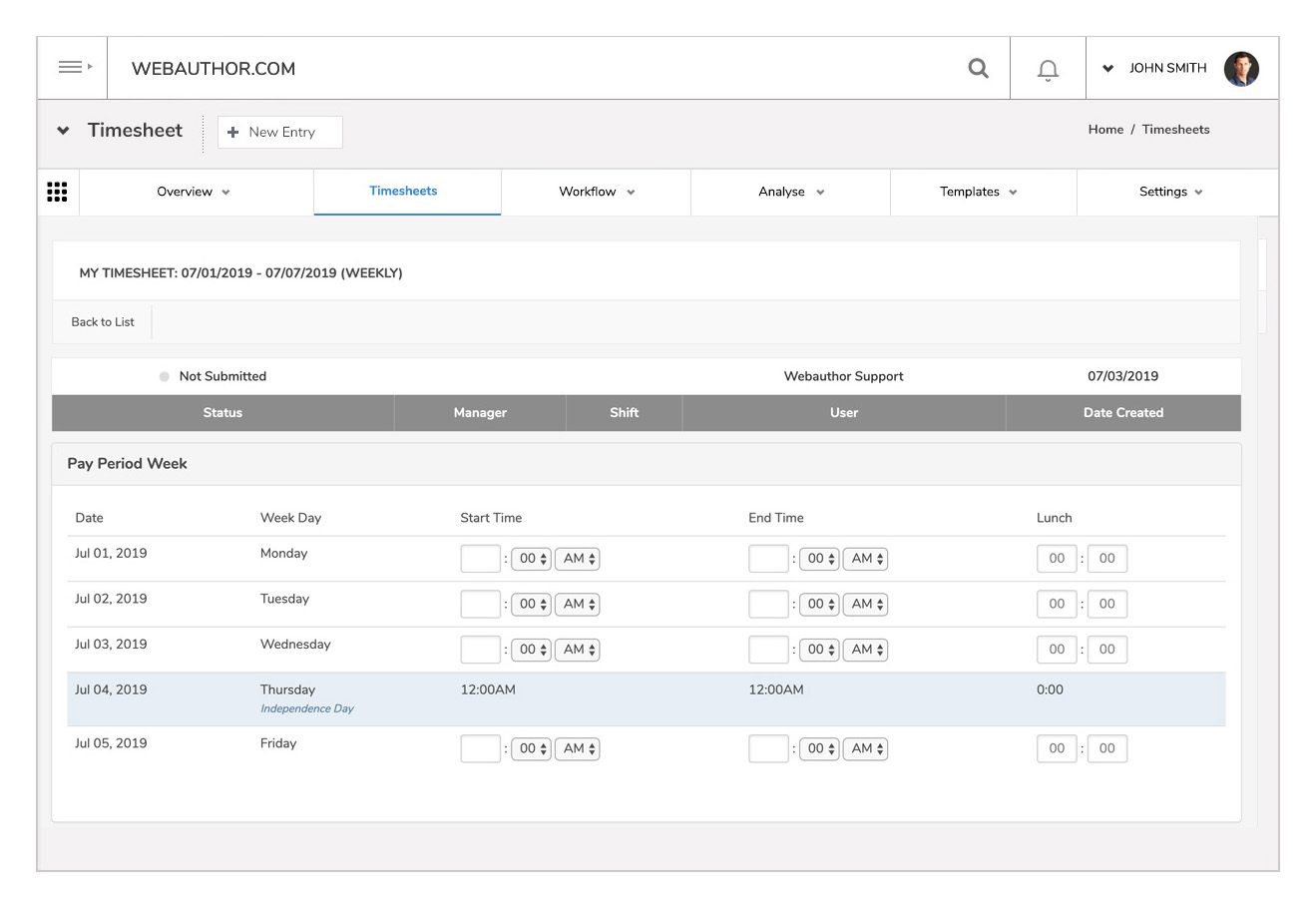
Task: Click John Smith's profile avatar
Action: pyautogui.click(x=1241, y=69)
